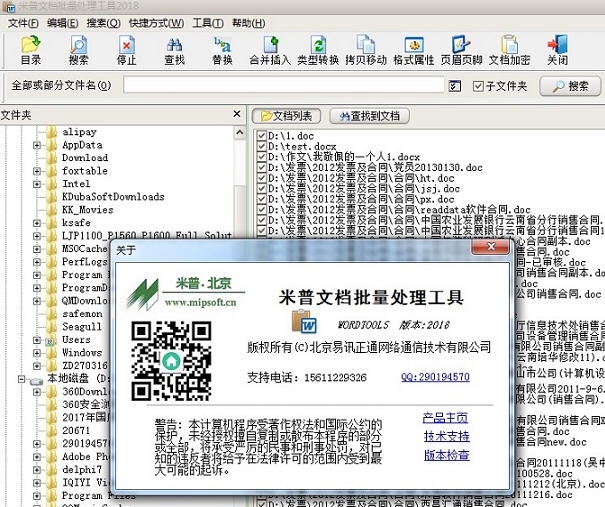Select the Seagull folder
Viewport: 605px width, 507px height.
click(x=82, y=327)
